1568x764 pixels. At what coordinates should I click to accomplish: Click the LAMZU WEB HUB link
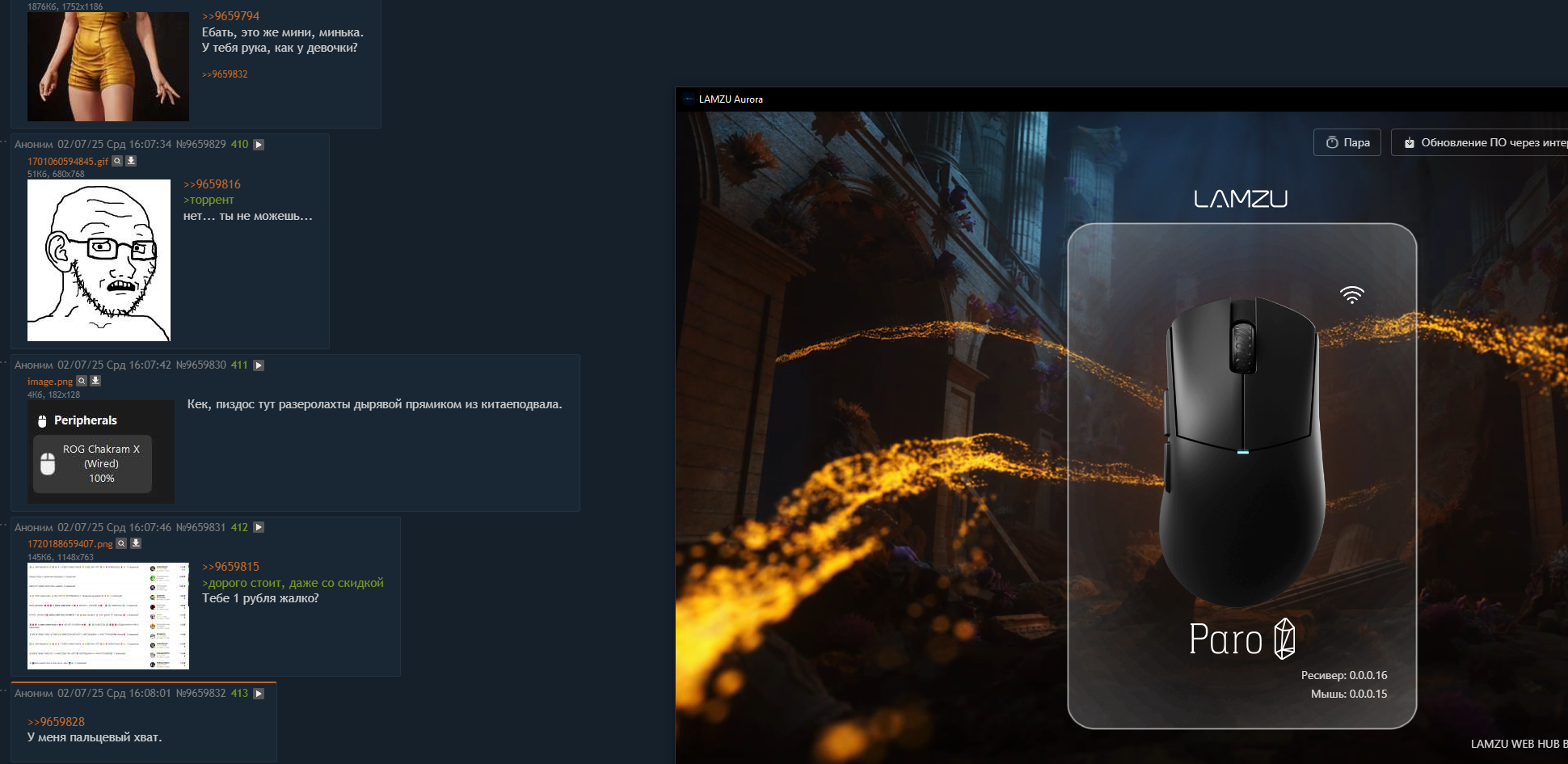tap(1519, 744)
